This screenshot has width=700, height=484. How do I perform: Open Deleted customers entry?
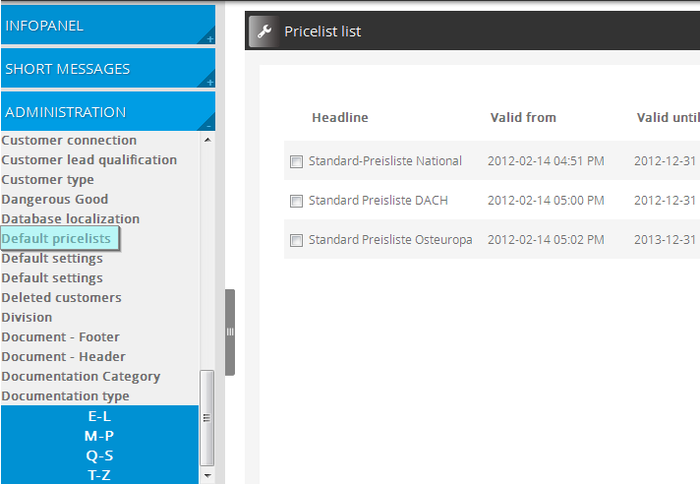pos(61,298)
